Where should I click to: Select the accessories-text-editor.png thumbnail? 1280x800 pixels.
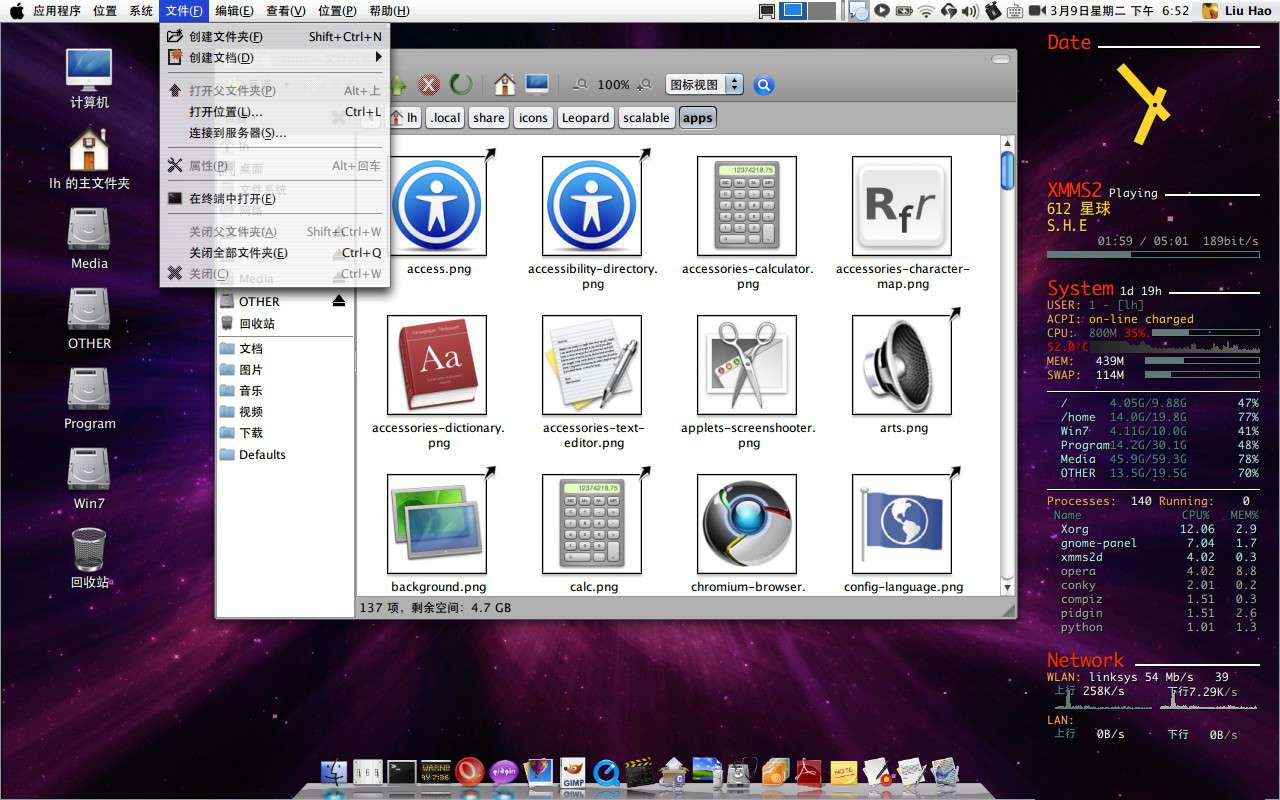click(x=592, y=365)
